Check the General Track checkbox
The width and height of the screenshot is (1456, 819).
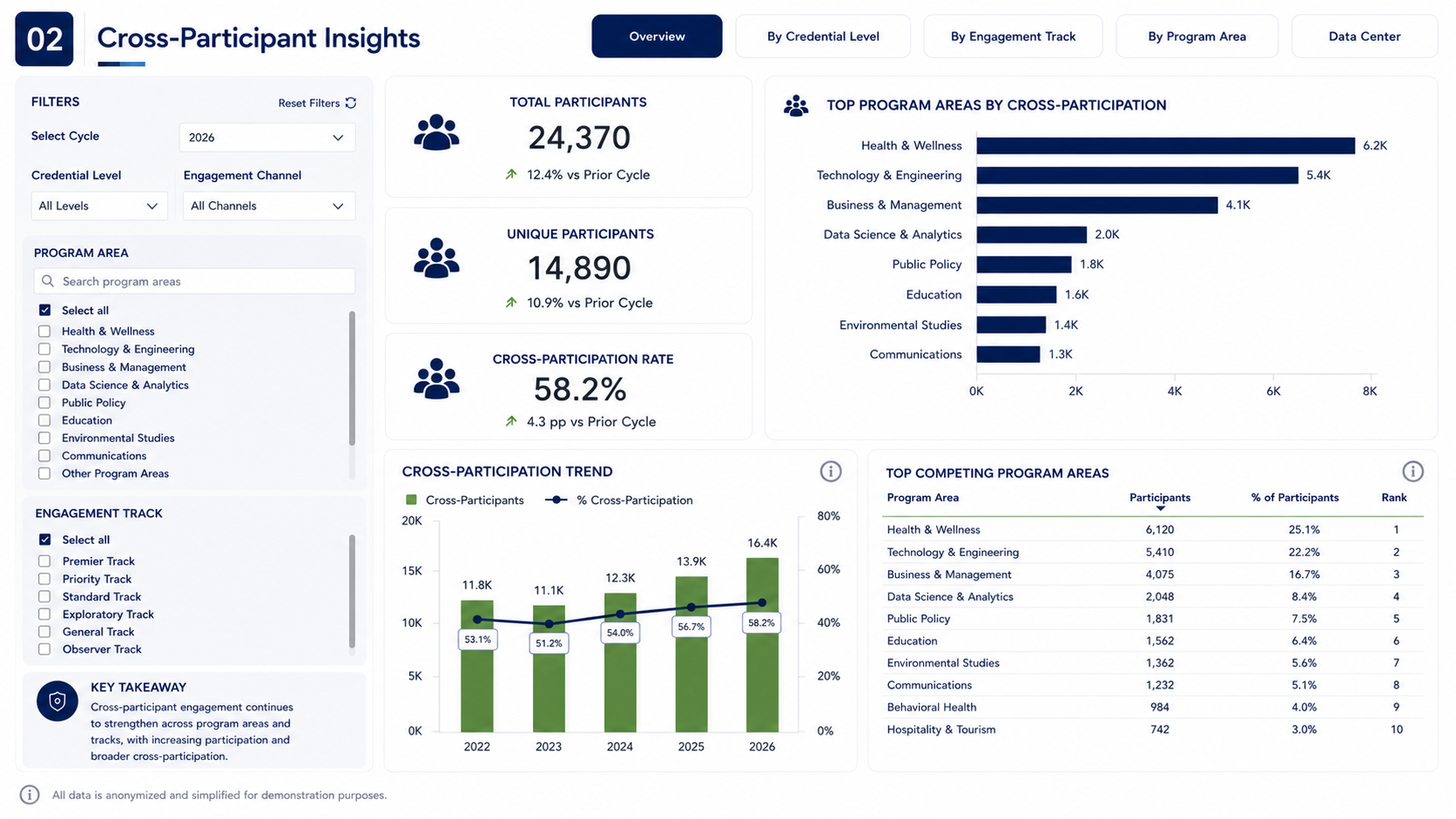[44, 632]
